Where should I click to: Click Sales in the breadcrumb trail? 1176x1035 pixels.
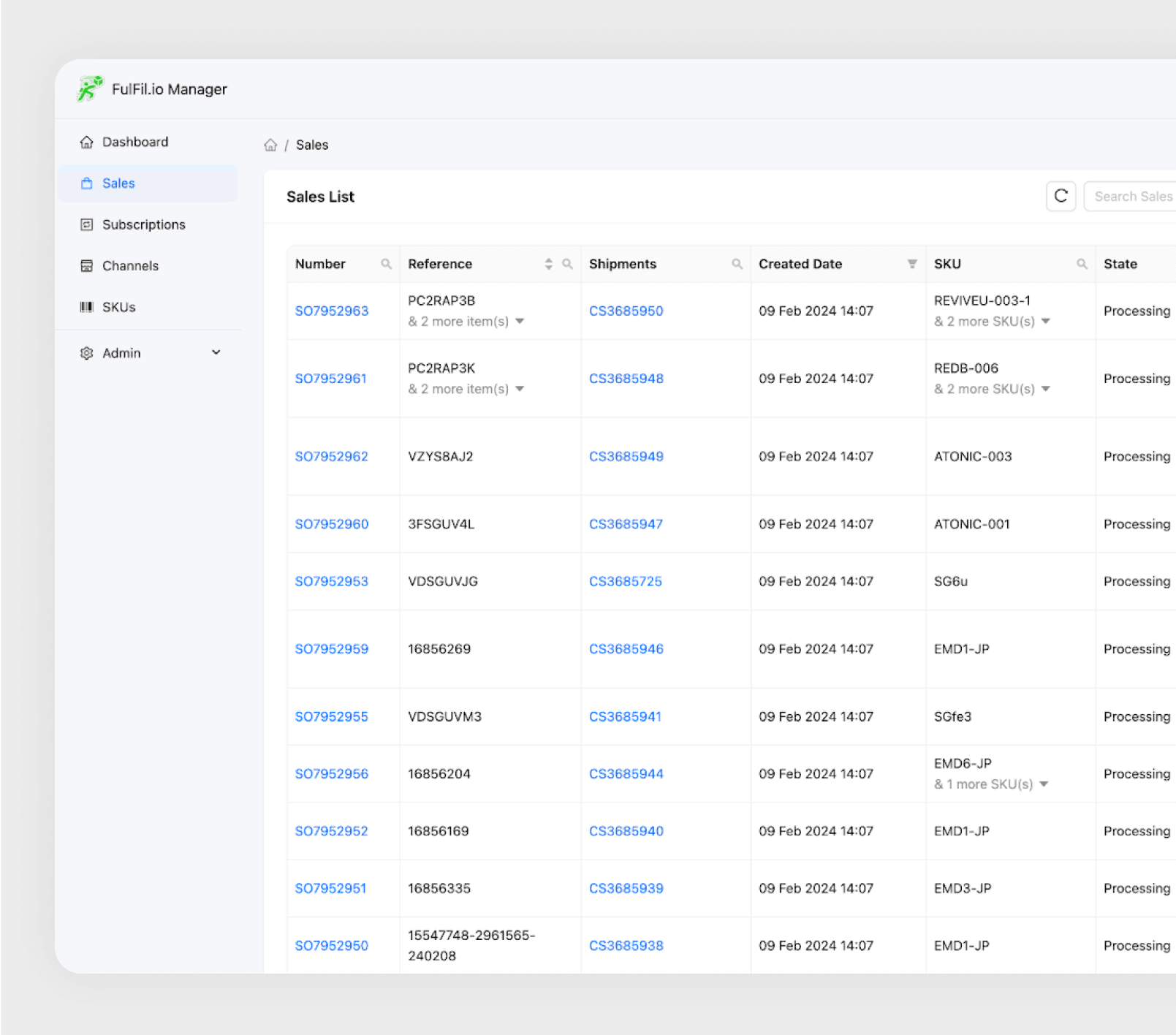coord(312,144)
